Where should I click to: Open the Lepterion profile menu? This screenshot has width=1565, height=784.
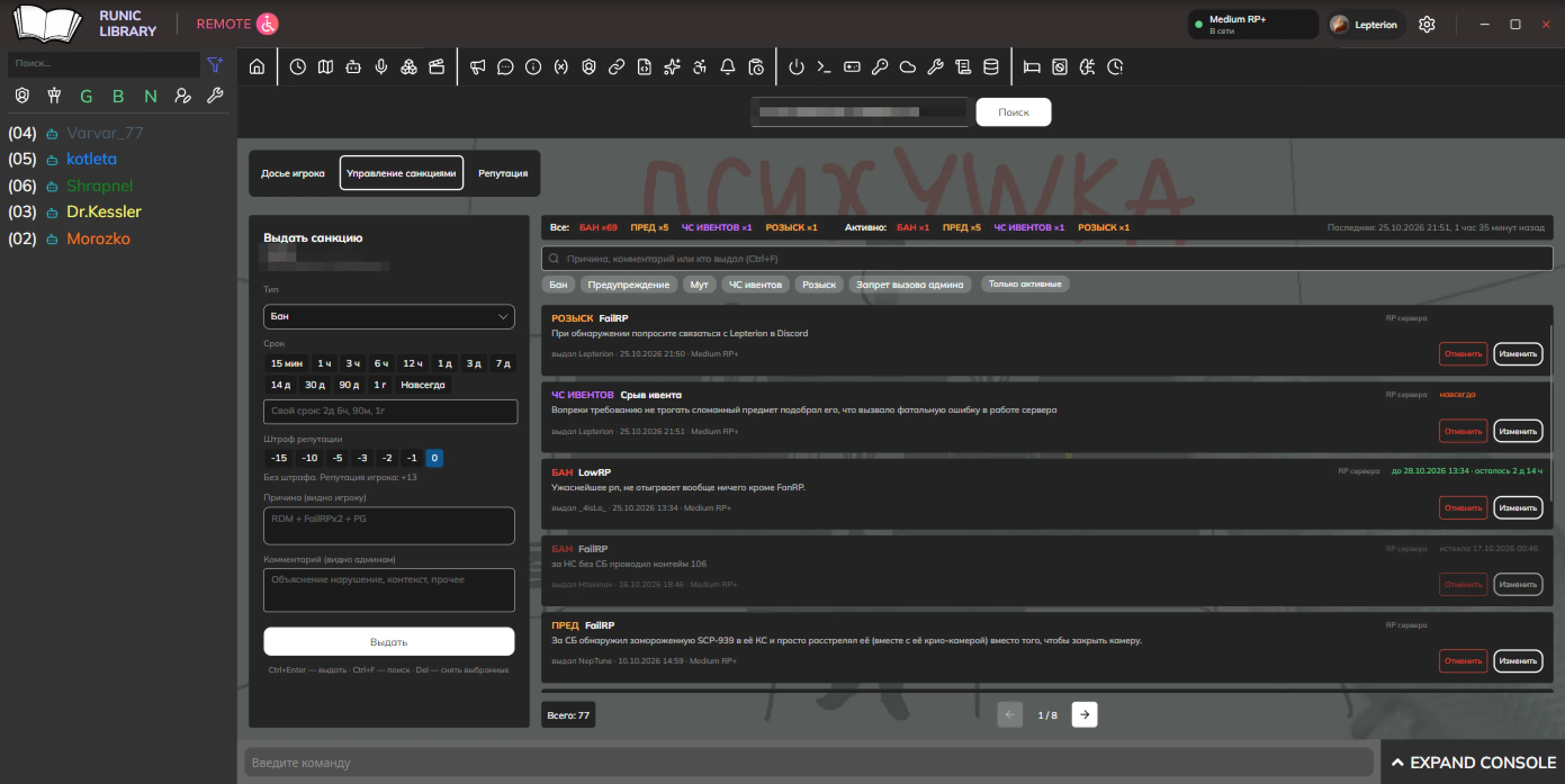pos(1365,24)
